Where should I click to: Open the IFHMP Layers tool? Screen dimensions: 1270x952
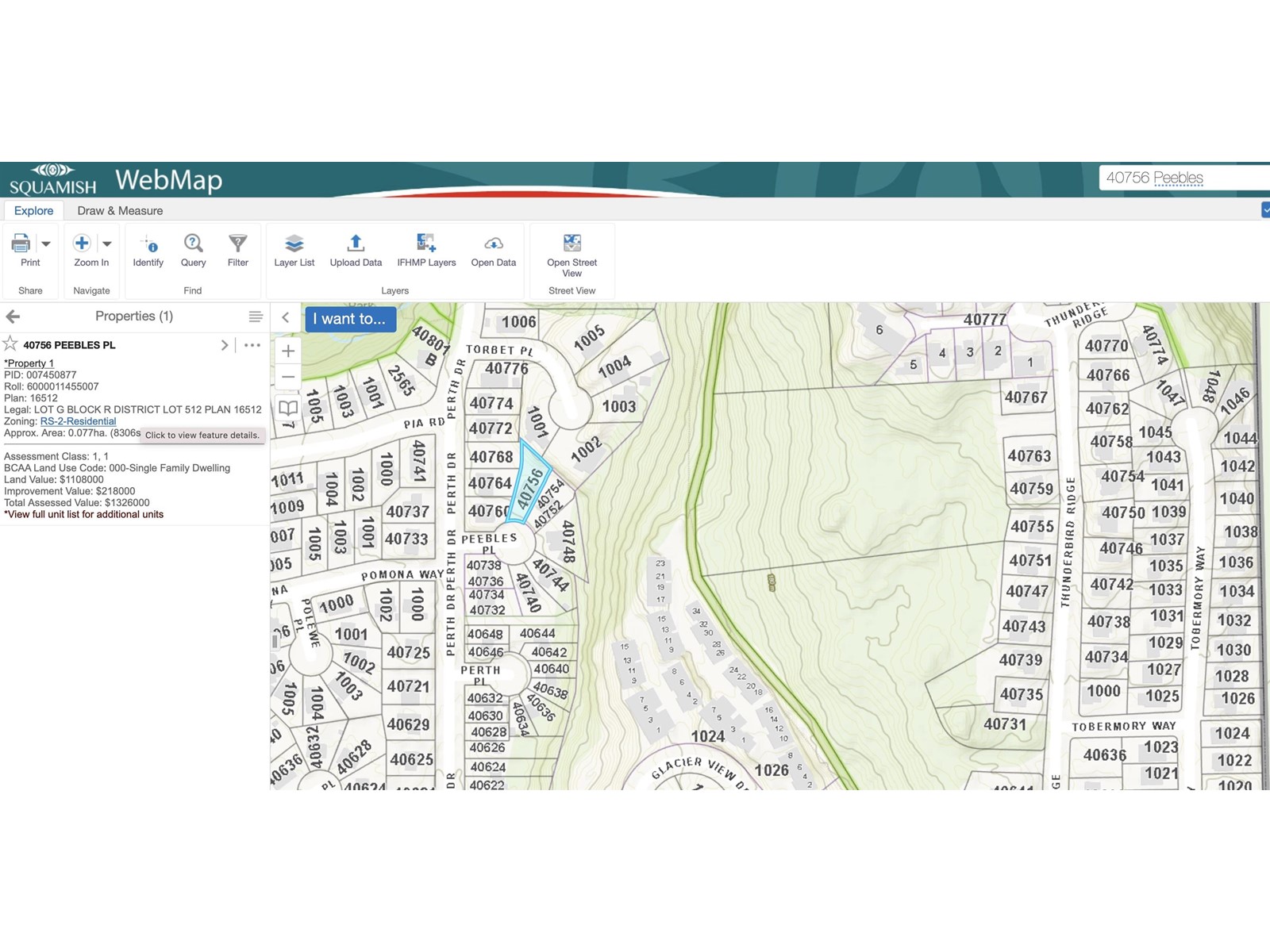426,244
